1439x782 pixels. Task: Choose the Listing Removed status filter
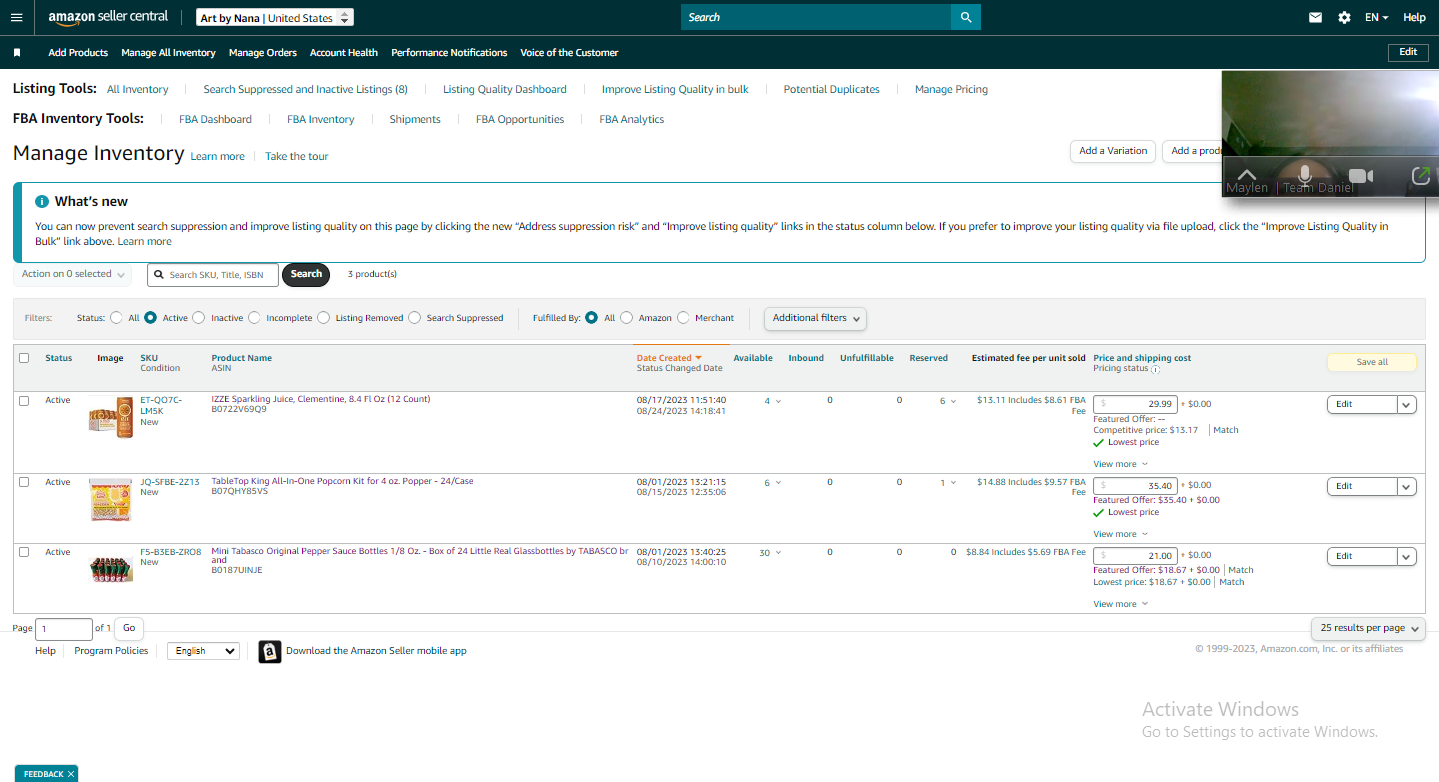[x=323, y=318]
